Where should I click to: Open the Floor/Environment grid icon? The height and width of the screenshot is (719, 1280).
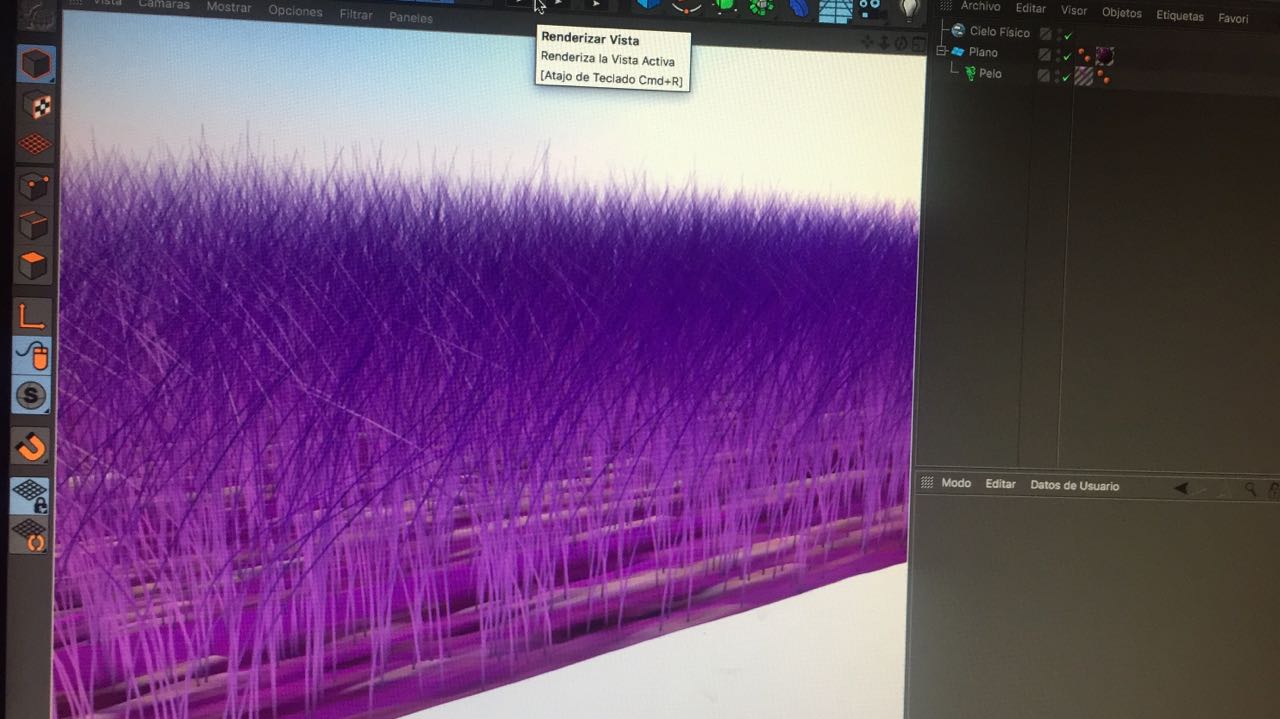835,10
